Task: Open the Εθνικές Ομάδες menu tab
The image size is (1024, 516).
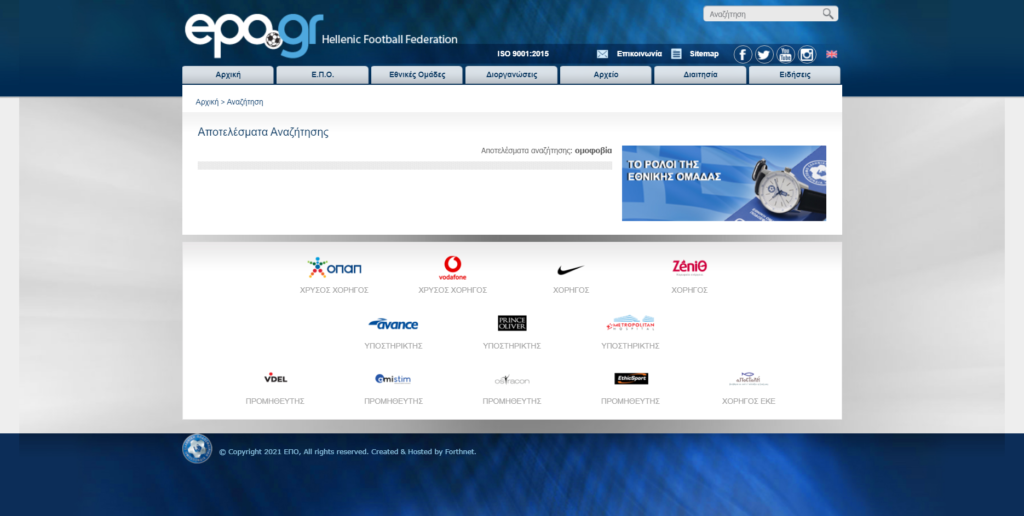Action: pyautogui.click(x=417, y=75)
